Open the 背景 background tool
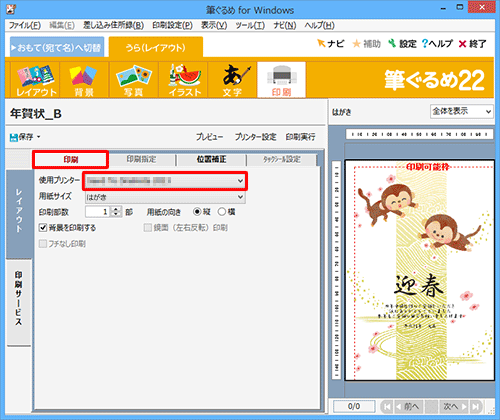Screen dimensions: 500x420 84,80
